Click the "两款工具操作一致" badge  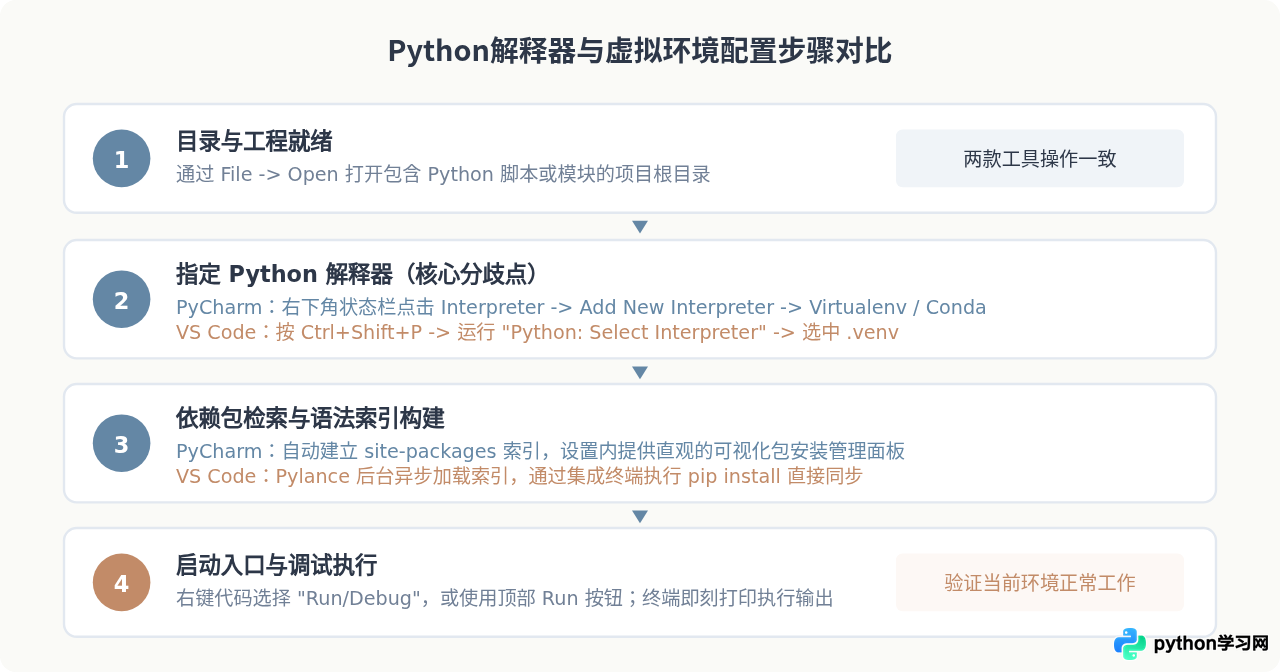click(1040, 158)
